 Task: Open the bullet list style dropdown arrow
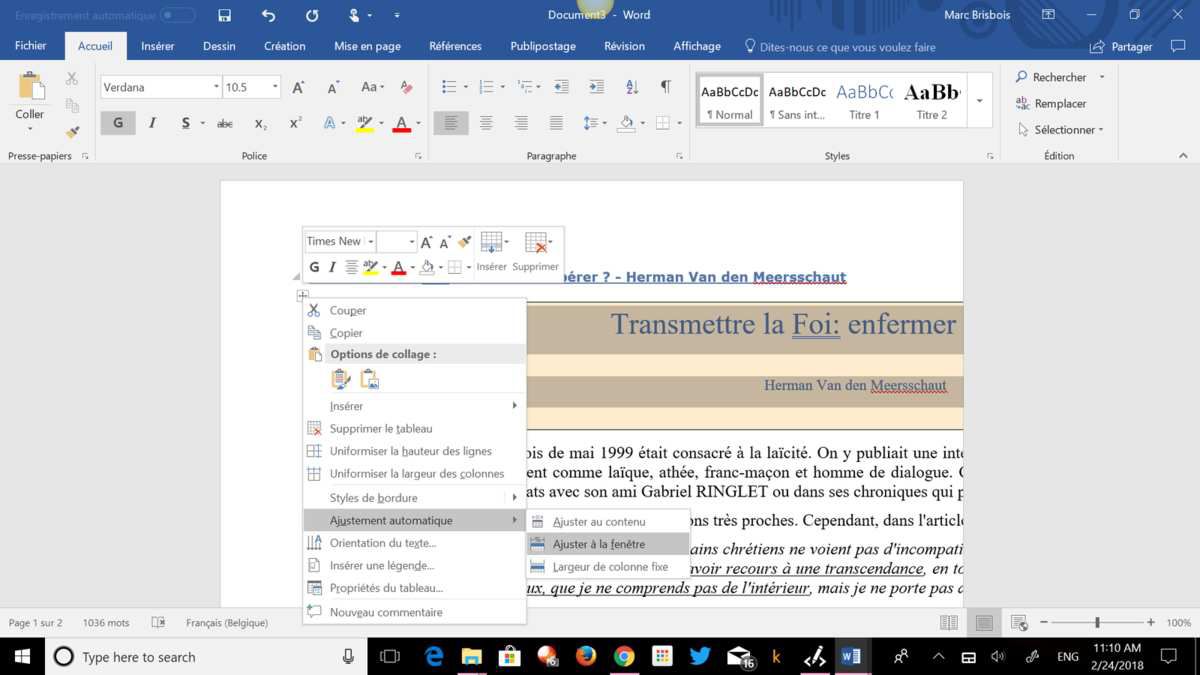click(x=467, y=88)
